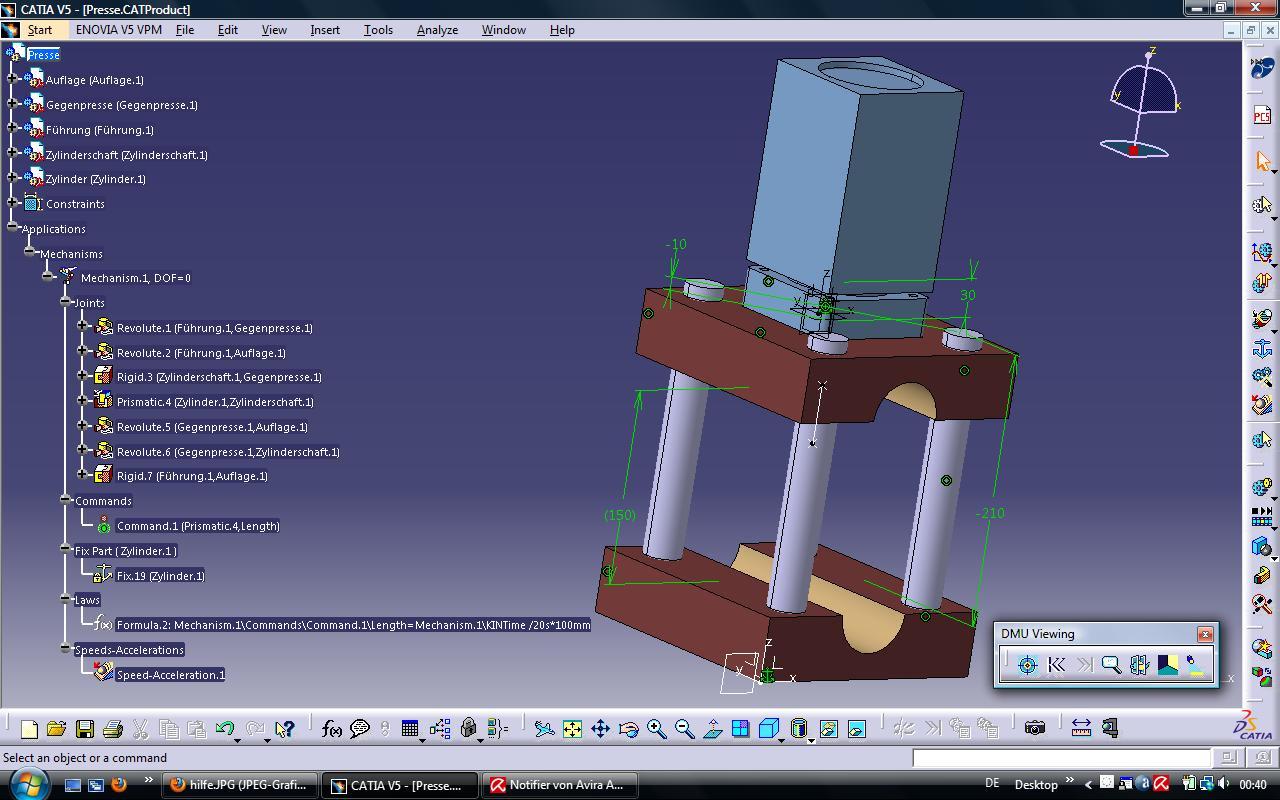Switch to hilfe.JPG taskbar window
This screenshot has width=1280, height=800.
click(x=240, y=785)
